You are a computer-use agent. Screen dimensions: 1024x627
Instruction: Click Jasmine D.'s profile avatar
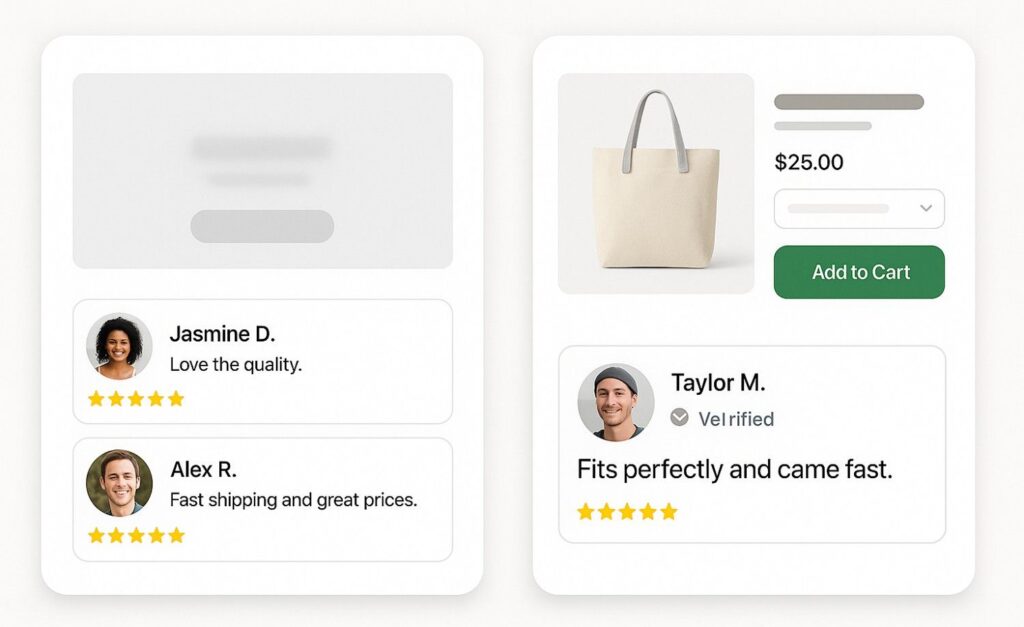(x=119, y=346)
